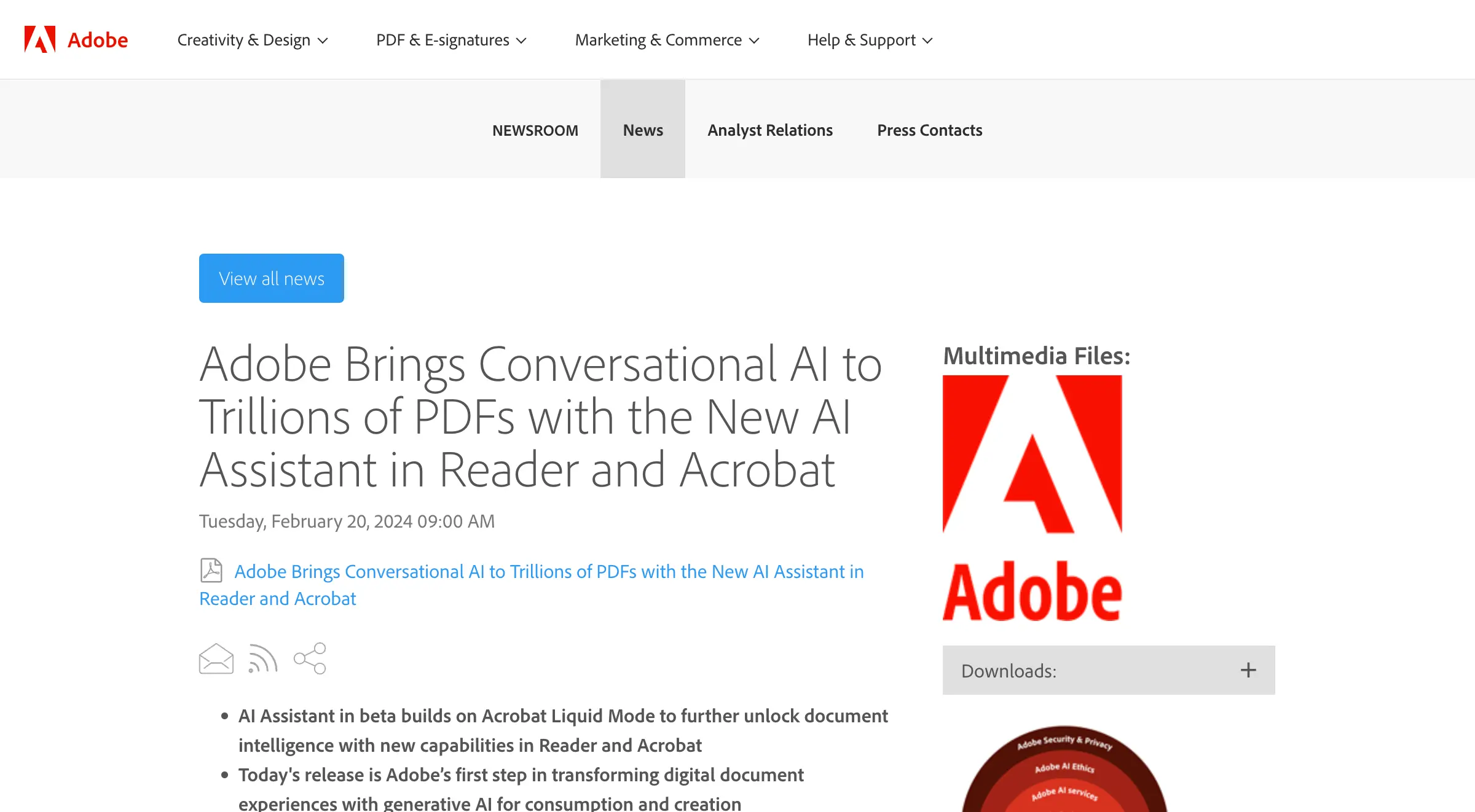Expand Help & Support menu
This screenshot has height=812, width=1475.
tap(870, 40)
